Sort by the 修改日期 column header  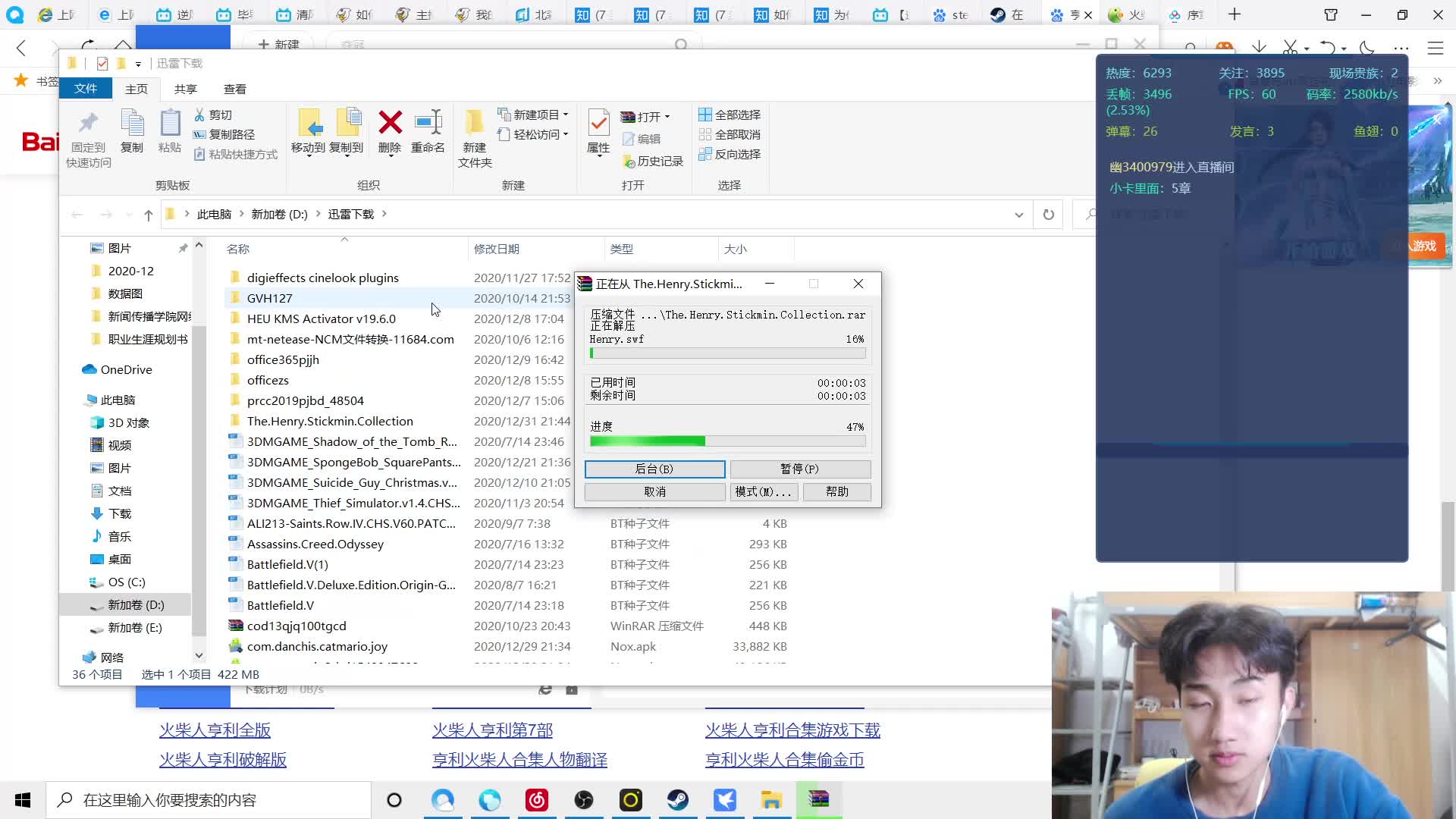coord(497,249)
